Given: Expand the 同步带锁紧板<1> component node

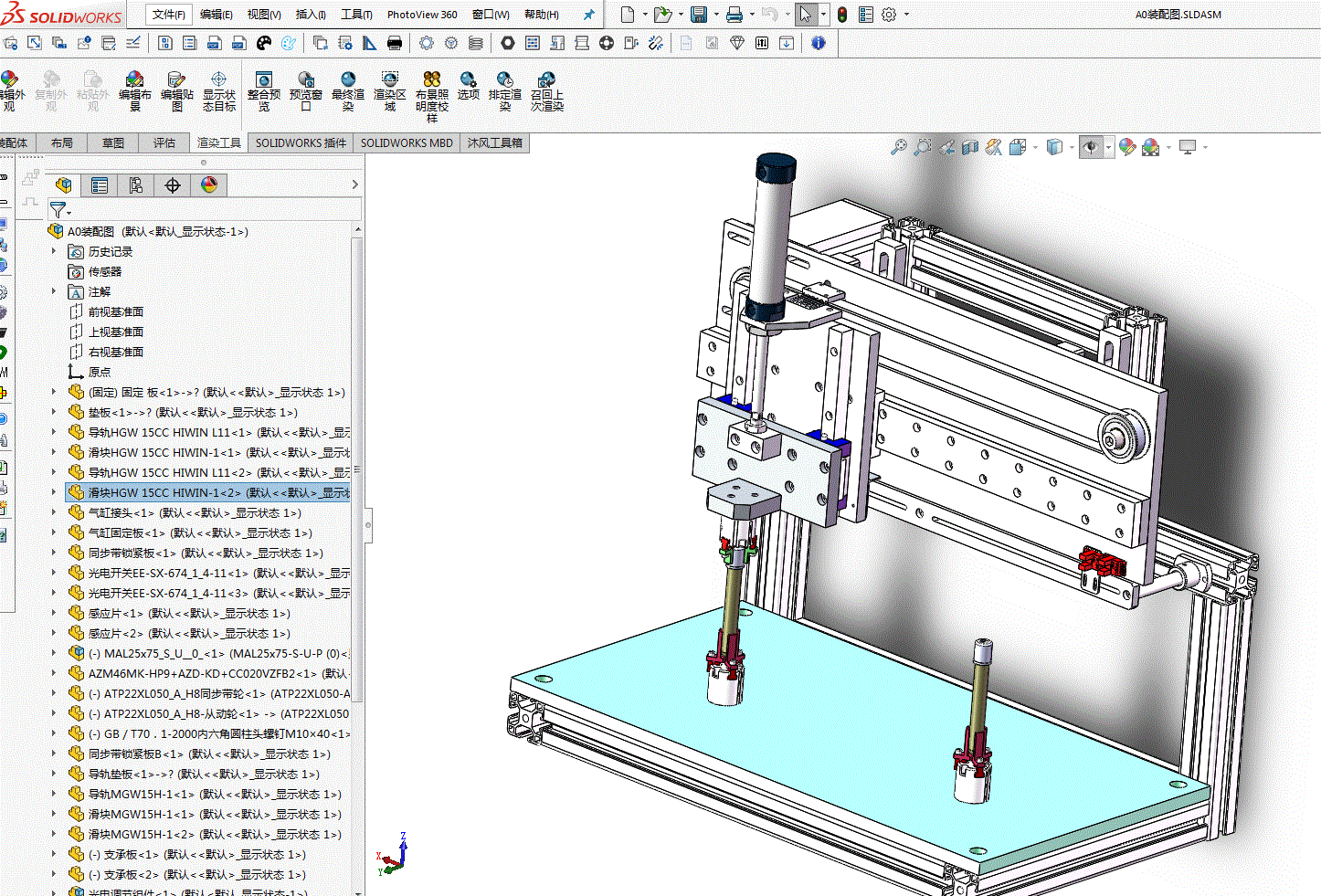Looking at the screenshot, I should pos(54,553).
